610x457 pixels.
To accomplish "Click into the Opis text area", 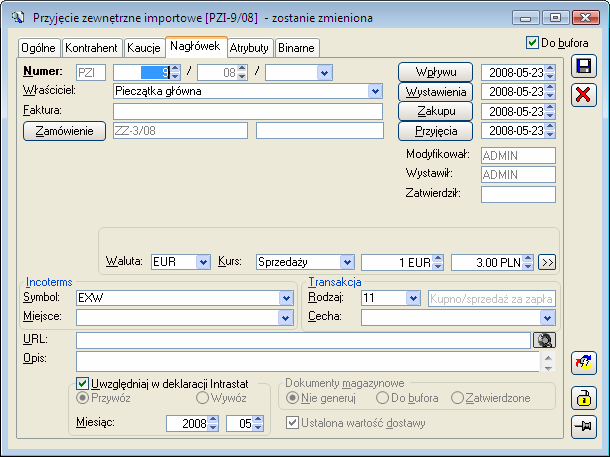I will [307, 362].
